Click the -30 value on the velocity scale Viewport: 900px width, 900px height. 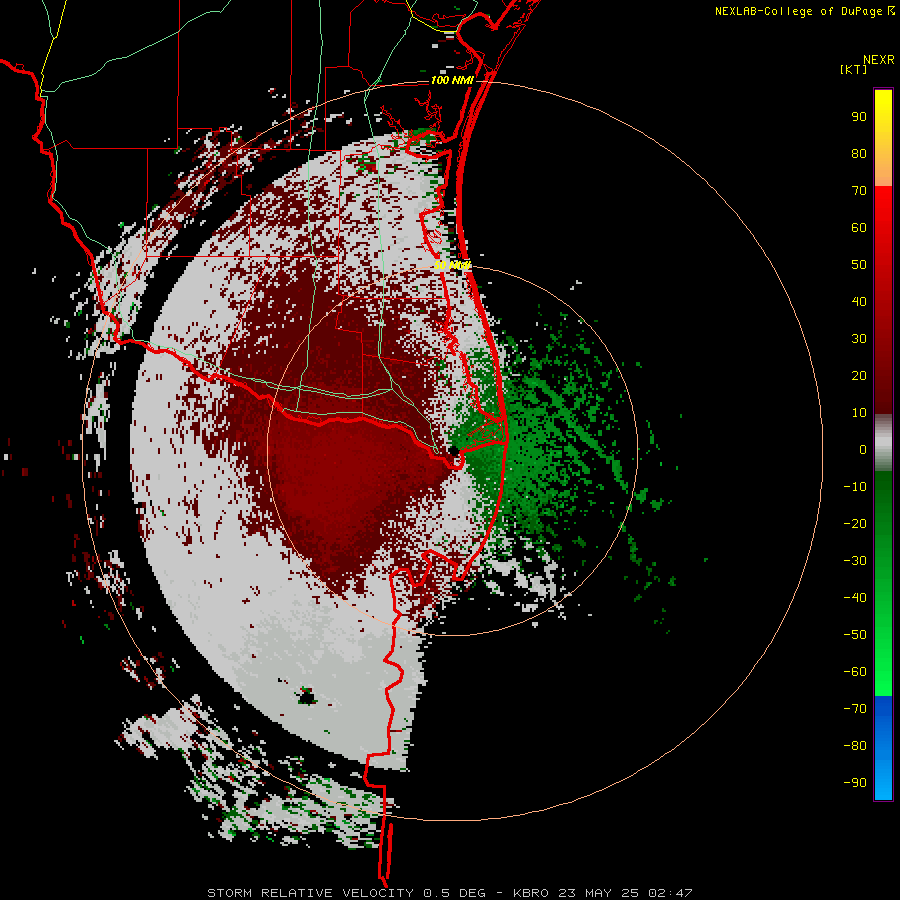tap(855, 561)
